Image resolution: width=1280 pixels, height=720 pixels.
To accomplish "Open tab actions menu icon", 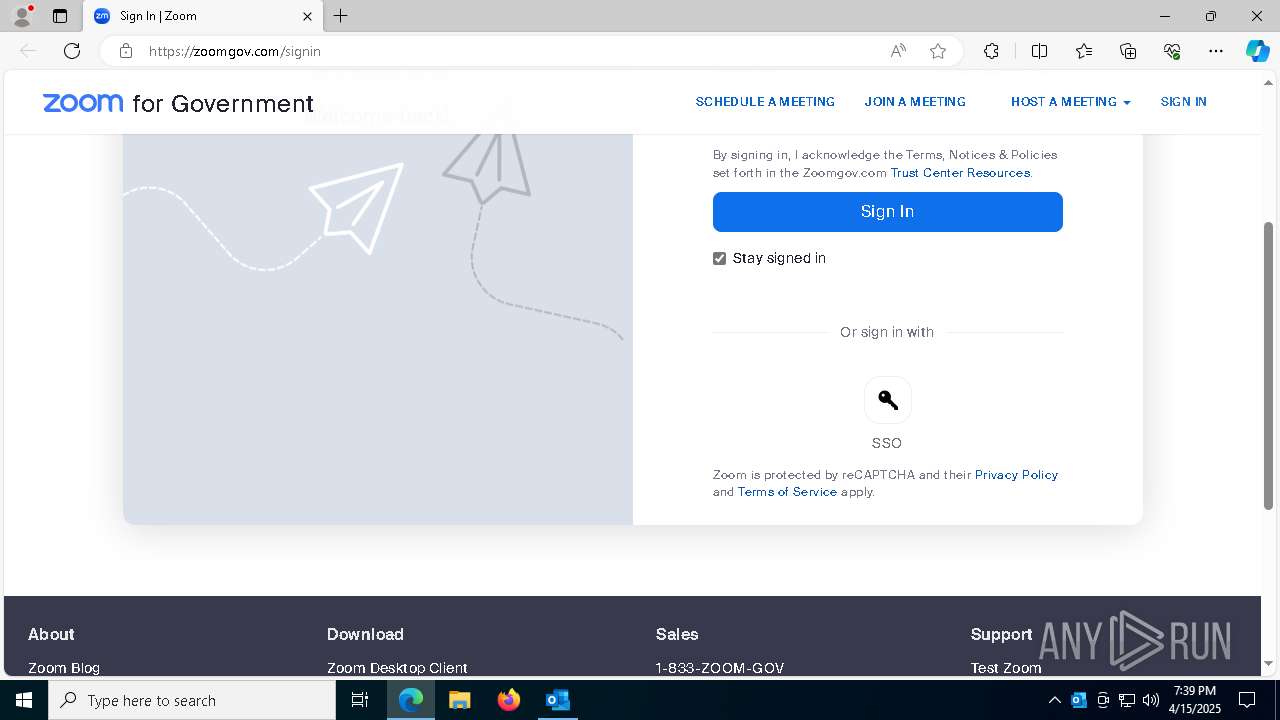I will coord(60,16).
